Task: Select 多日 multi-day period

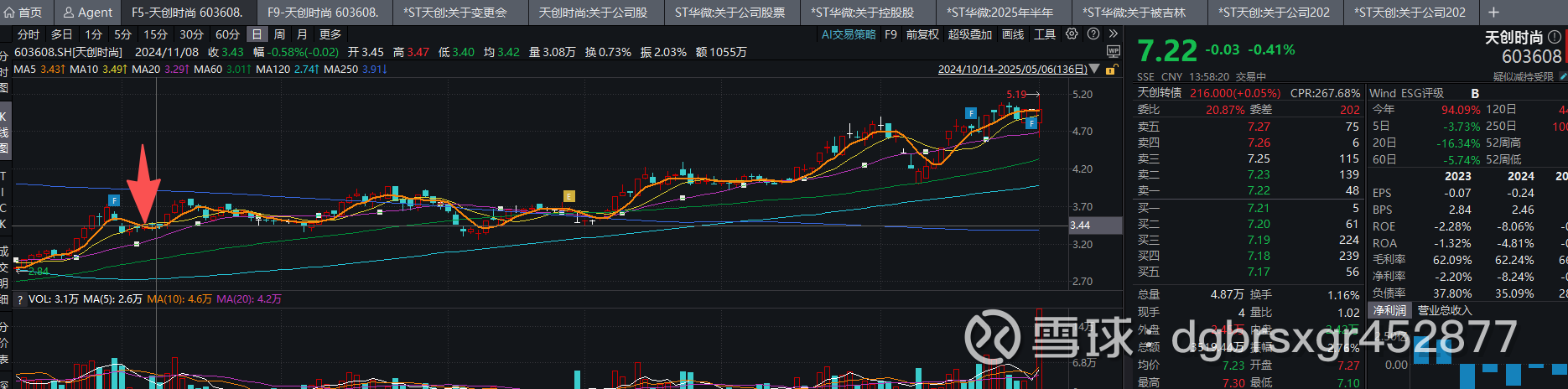Action: 62,34
